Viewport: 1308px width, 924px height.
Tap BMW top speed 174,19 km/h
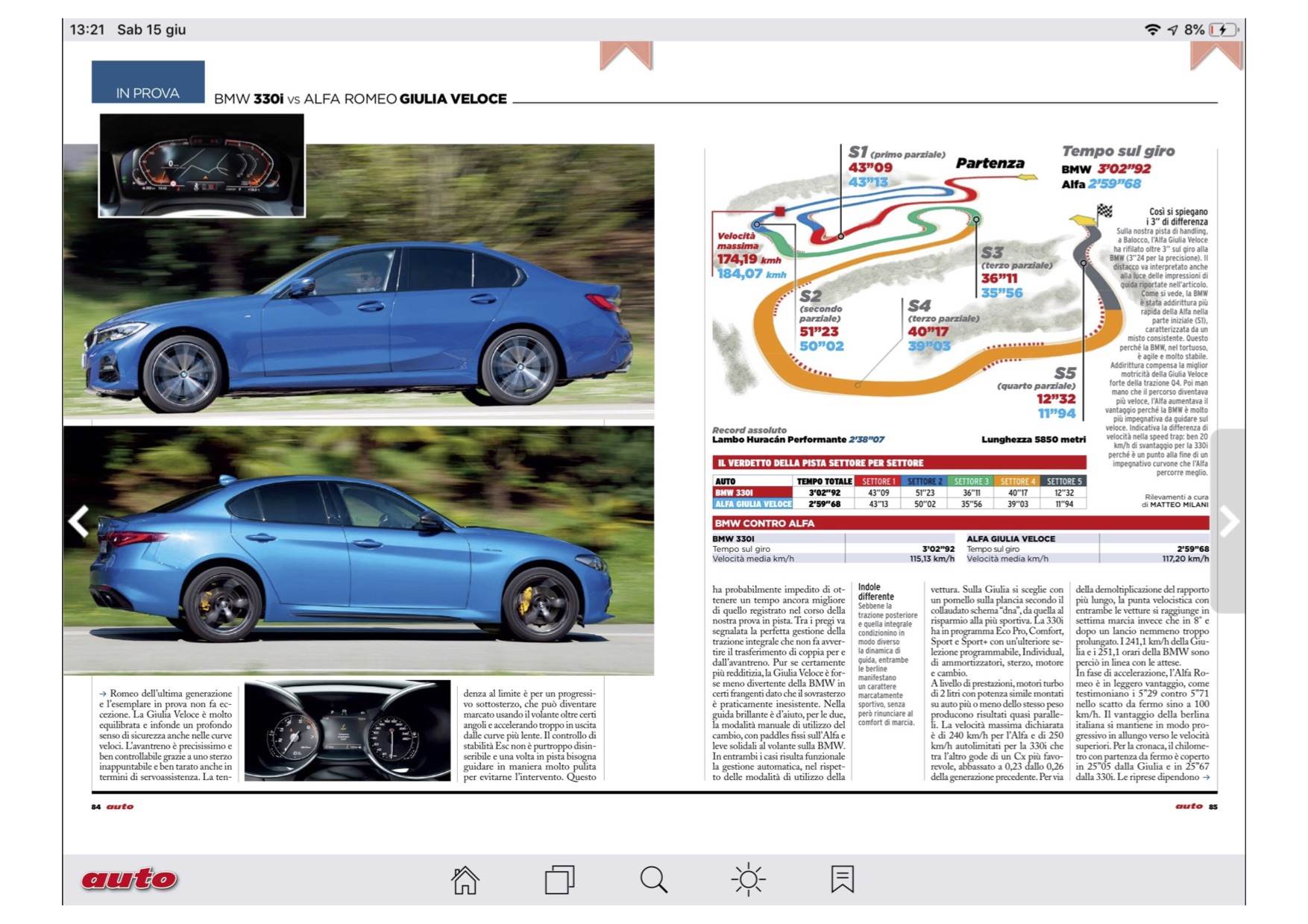tap(749, 260)
